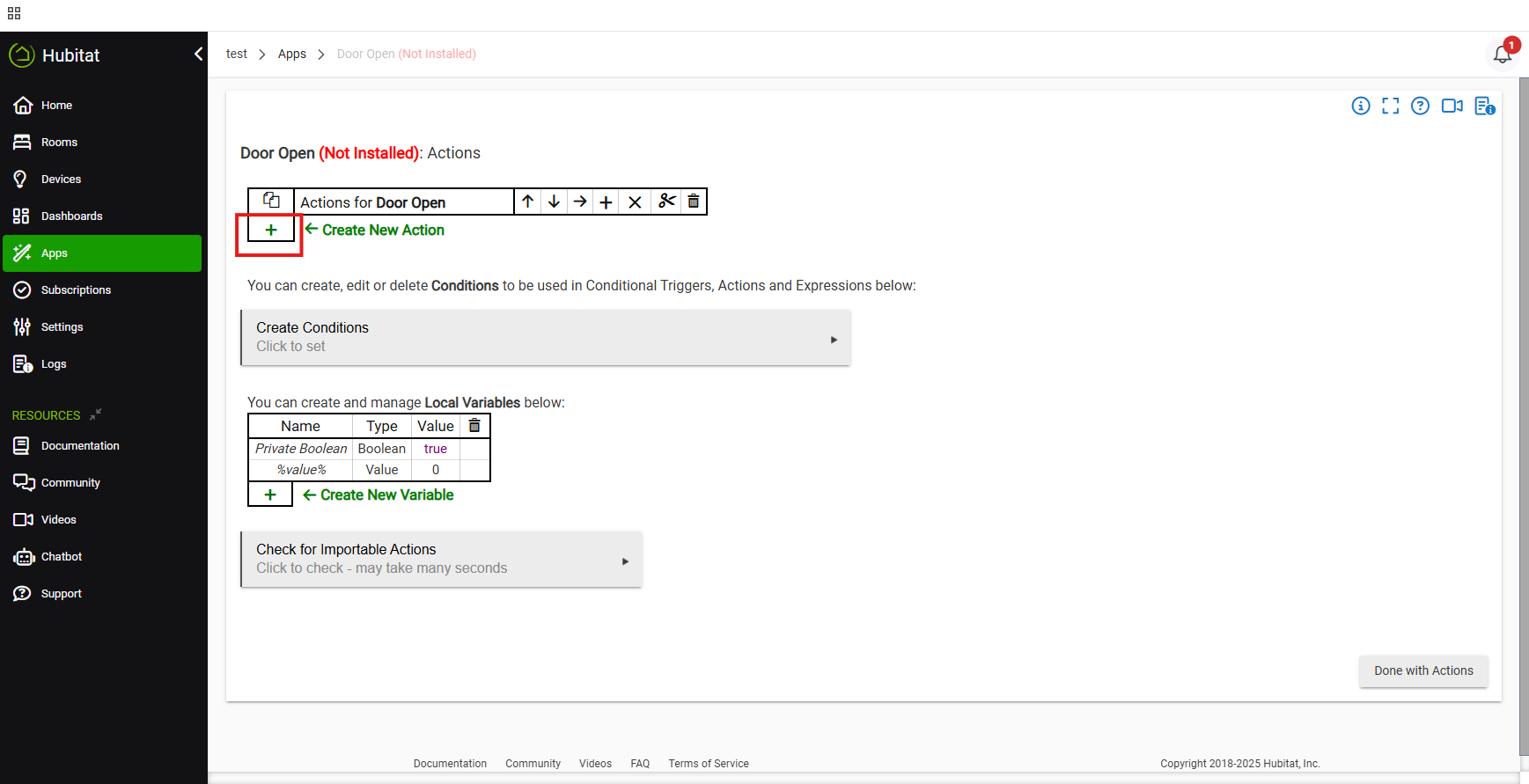The image size is (1529, 784).
Task: Open the Videos link in the footer
Action: (x=595, y=764)
